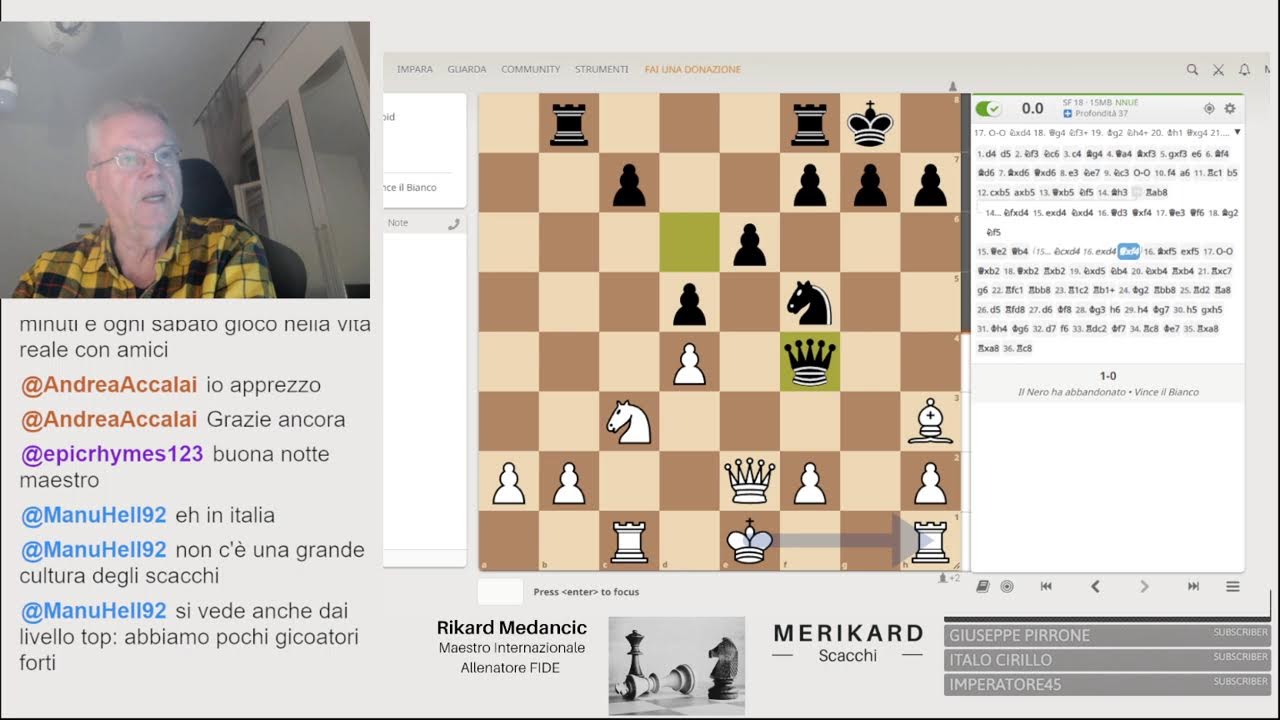Open the COMMUNITY menu
The image size is (1280, 720).
531,70
